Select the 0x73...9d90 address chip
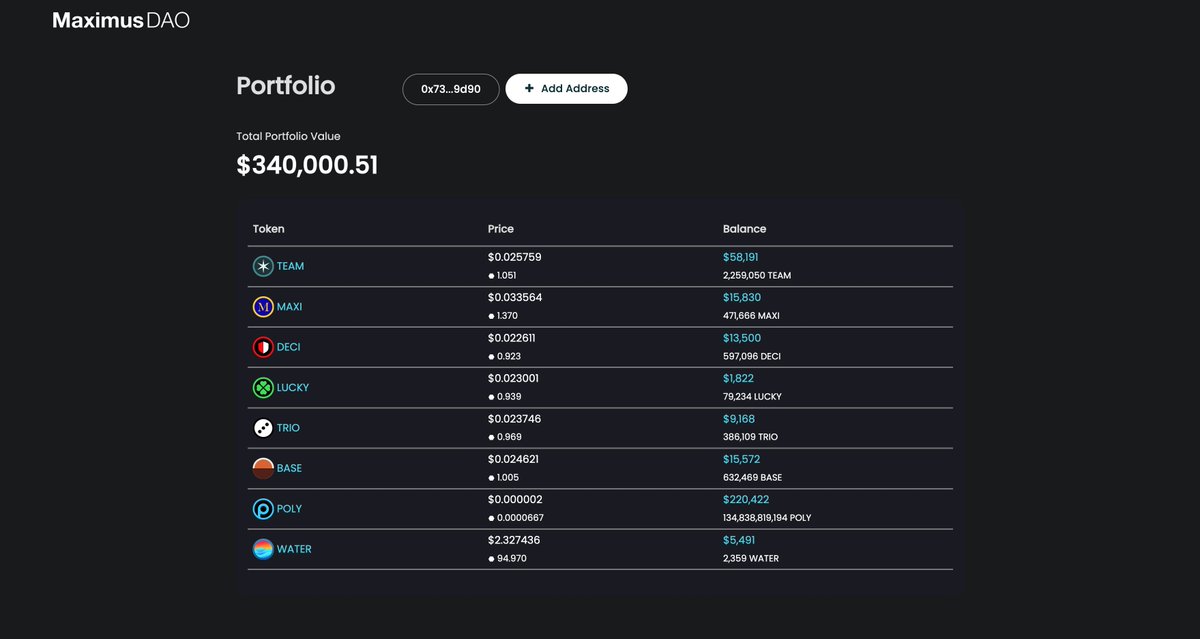Viewport: 1200px width, 639px height. pos(450,88)
